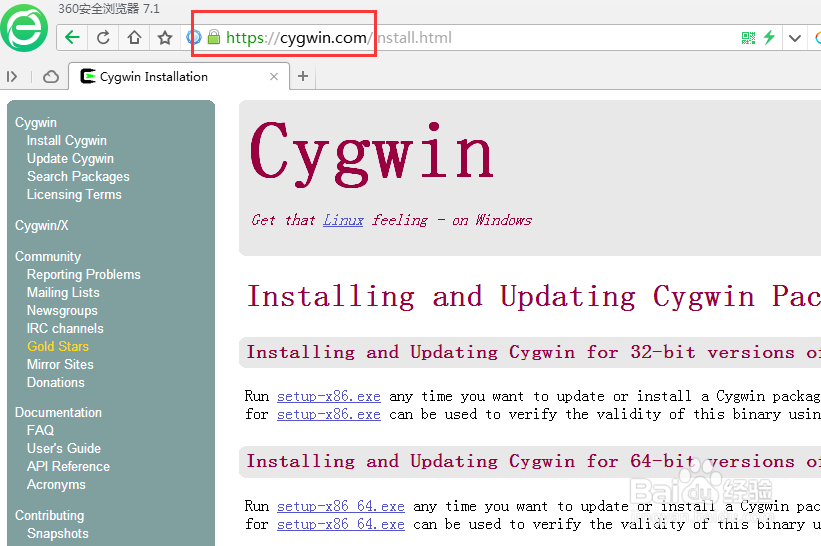Image resolution: width=821 pixels, height=546 pixels.
Task: Go to browser home page icon
Action: pyautogui.click(x=134, y=37)
